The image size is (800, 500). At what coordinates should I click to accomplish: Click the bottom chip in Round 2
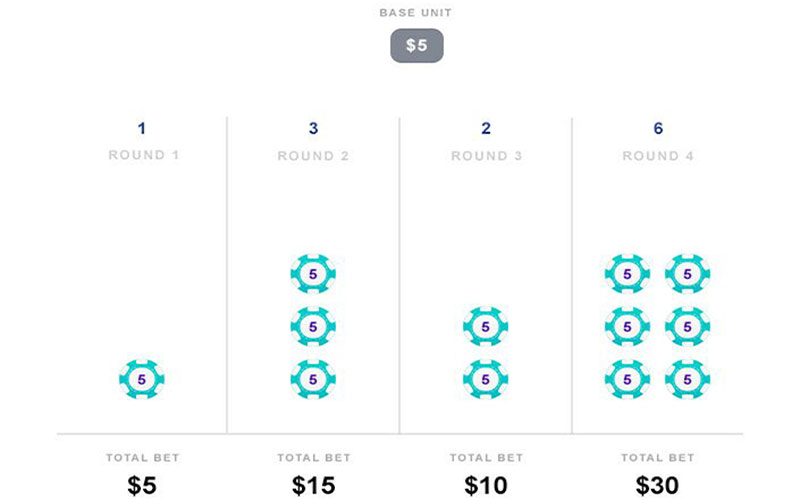click(313, 379)
